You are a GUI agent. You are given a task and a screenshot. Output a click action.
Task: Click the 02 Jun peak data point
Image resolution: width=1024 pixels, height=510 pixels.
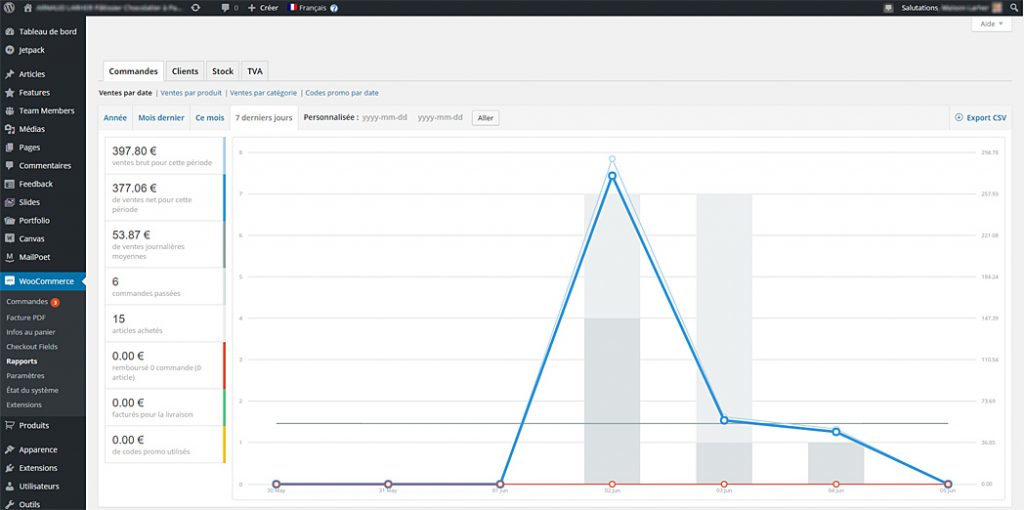[612, 176]
